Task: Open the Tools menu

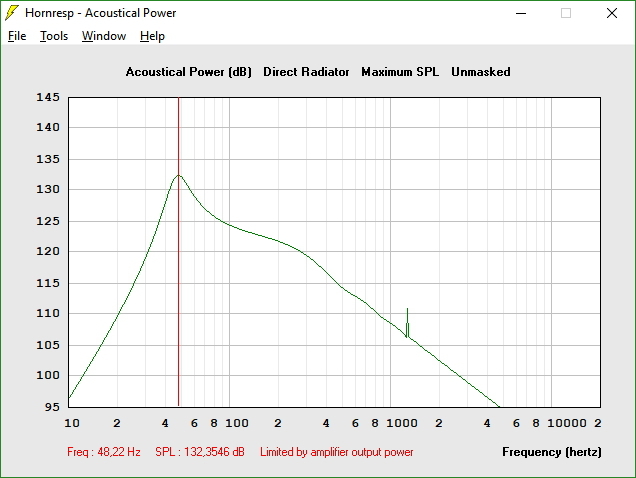Action: click(54, 36)
